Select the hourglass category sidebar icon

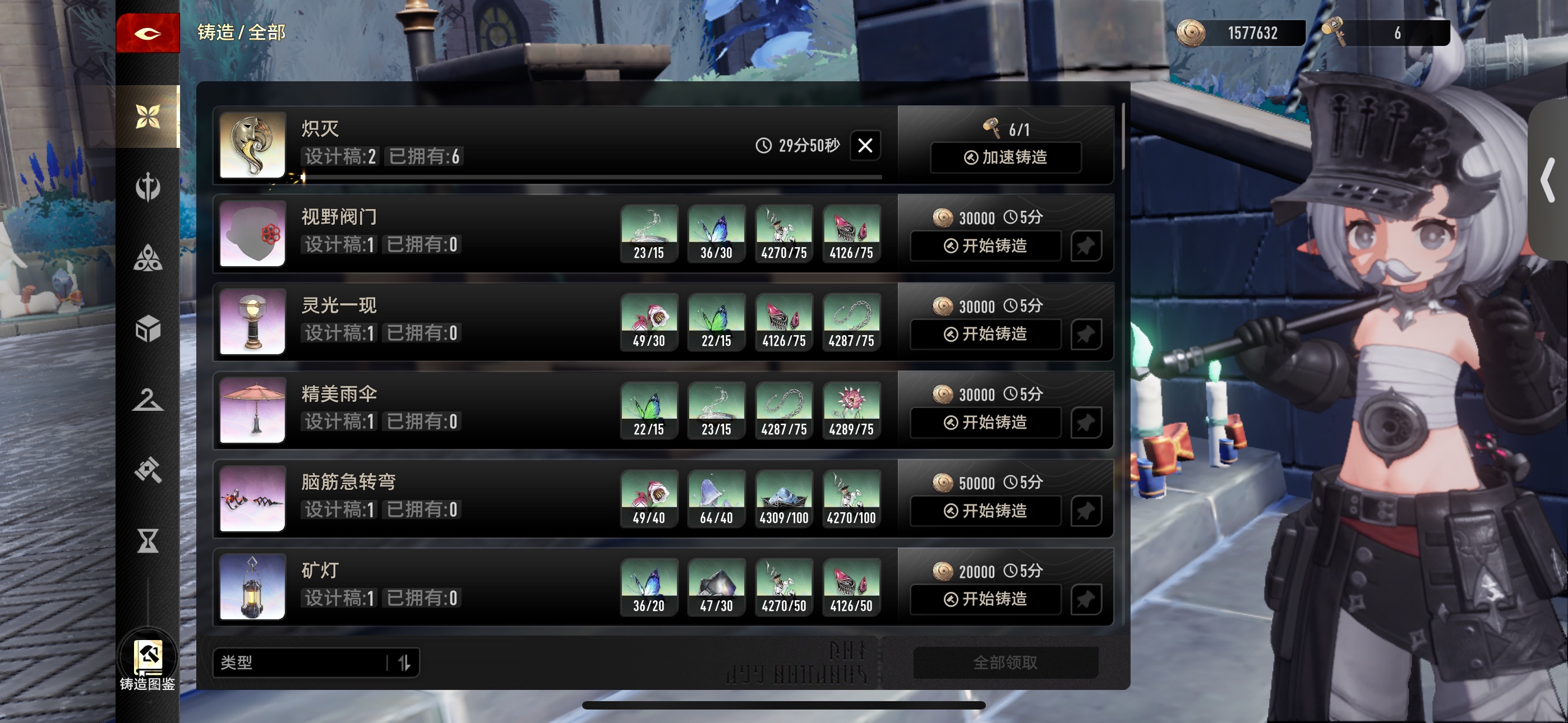click(x=148, y=540)
